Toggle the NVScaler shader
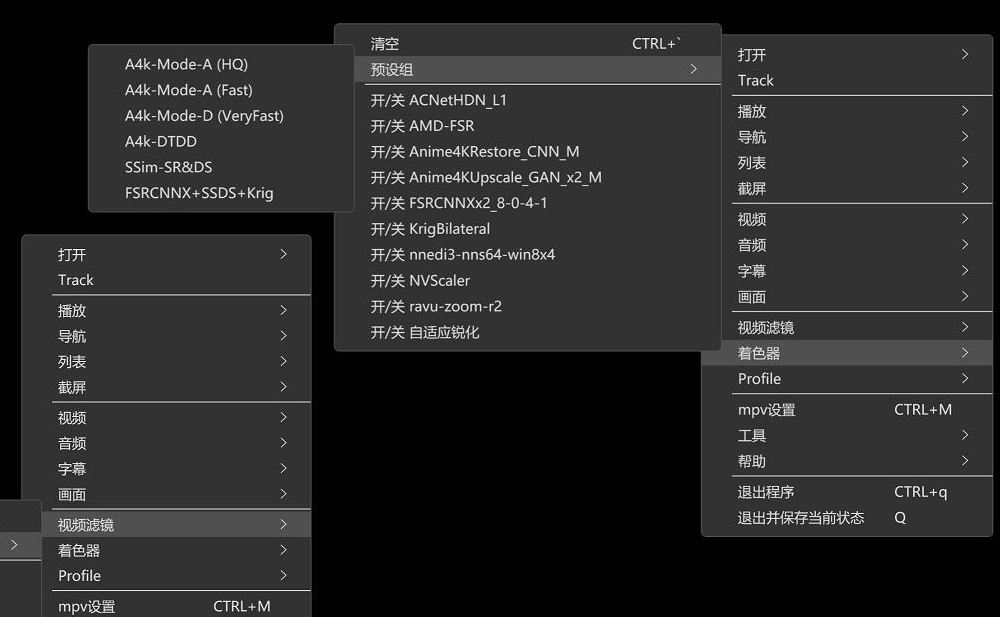Screen dimensions: 1000x617 420,281
